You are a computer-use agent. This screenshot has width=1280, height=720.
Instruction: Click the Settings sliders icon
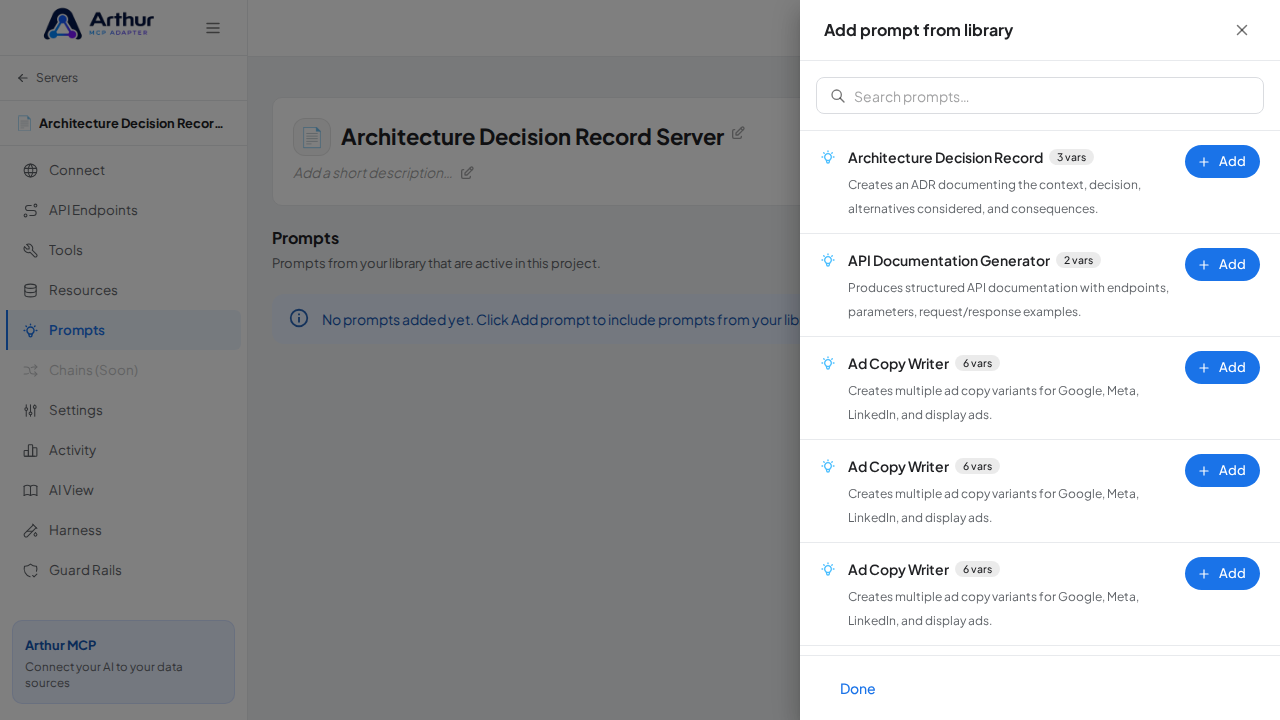click(x=31, y=410)
